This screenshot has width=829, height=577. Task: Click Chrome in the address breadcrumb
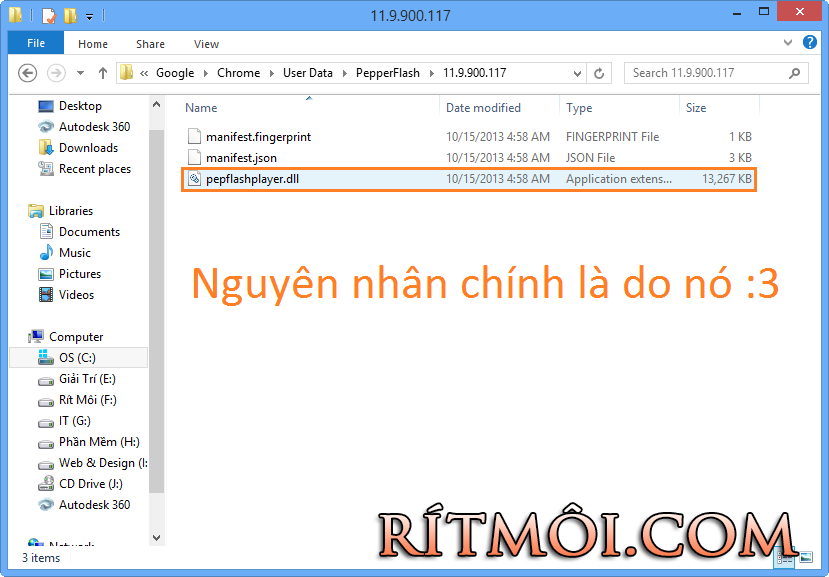point(238,73)
